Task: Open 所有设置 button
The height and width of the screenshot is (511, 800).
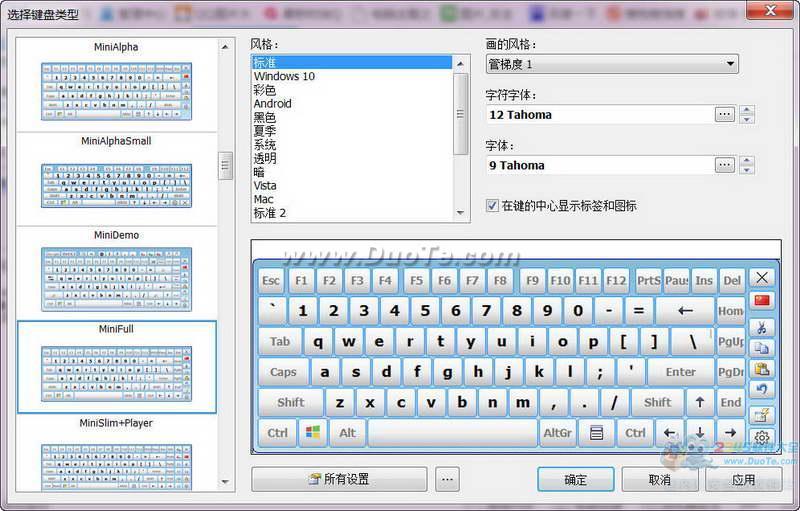Action: coord(339,479)
